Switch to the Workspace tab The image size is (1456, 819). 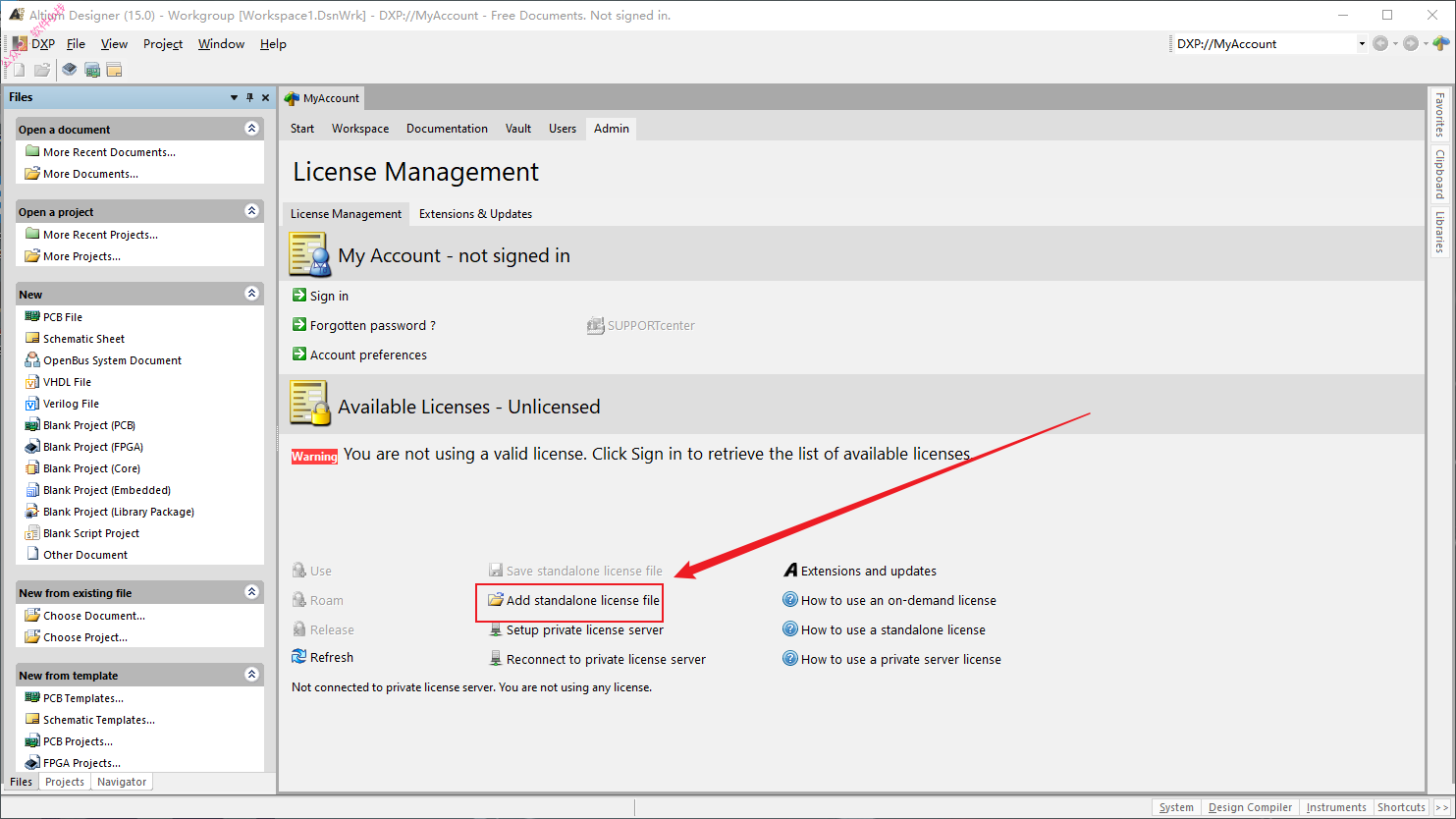(x=360, y=129)
